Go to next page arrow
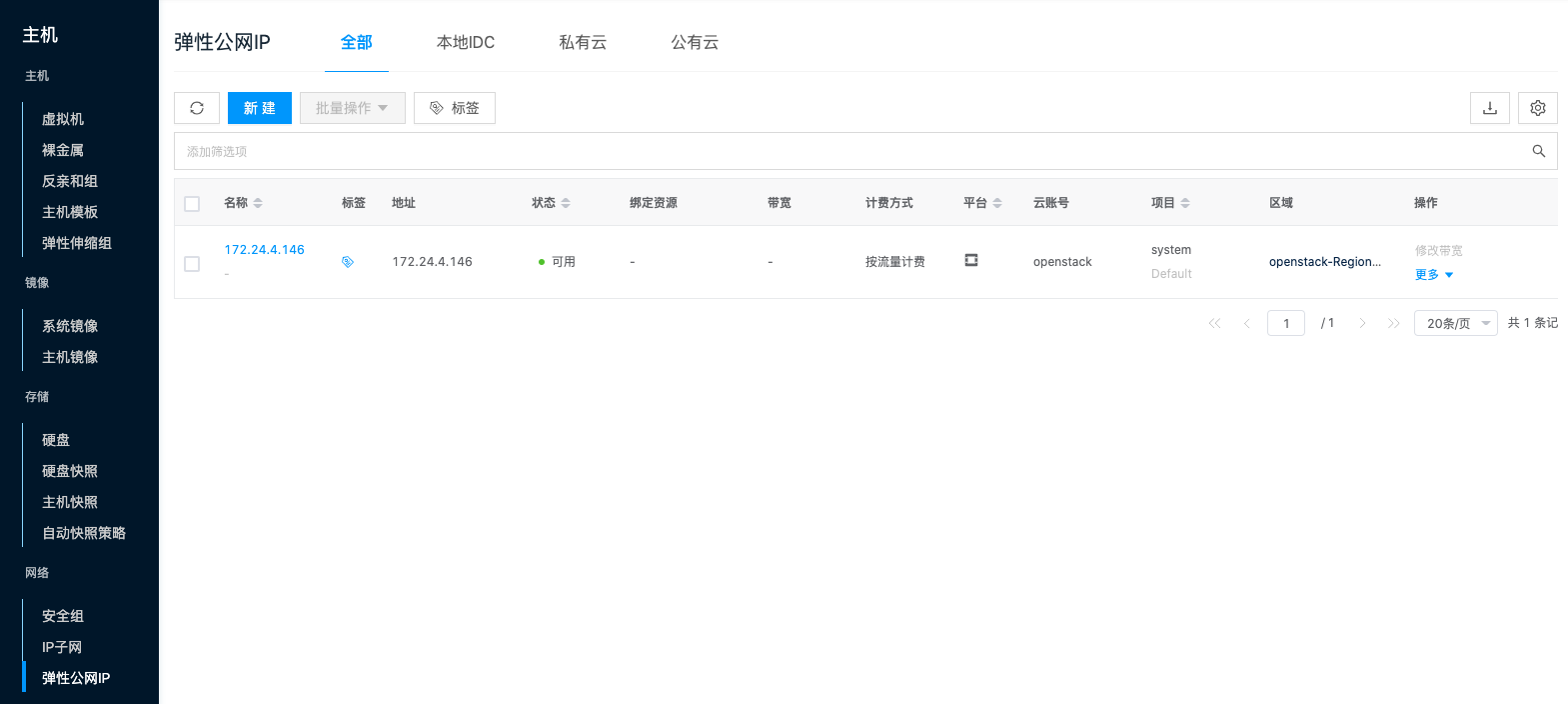The image size is (1568, 704). pos(1362,323)
